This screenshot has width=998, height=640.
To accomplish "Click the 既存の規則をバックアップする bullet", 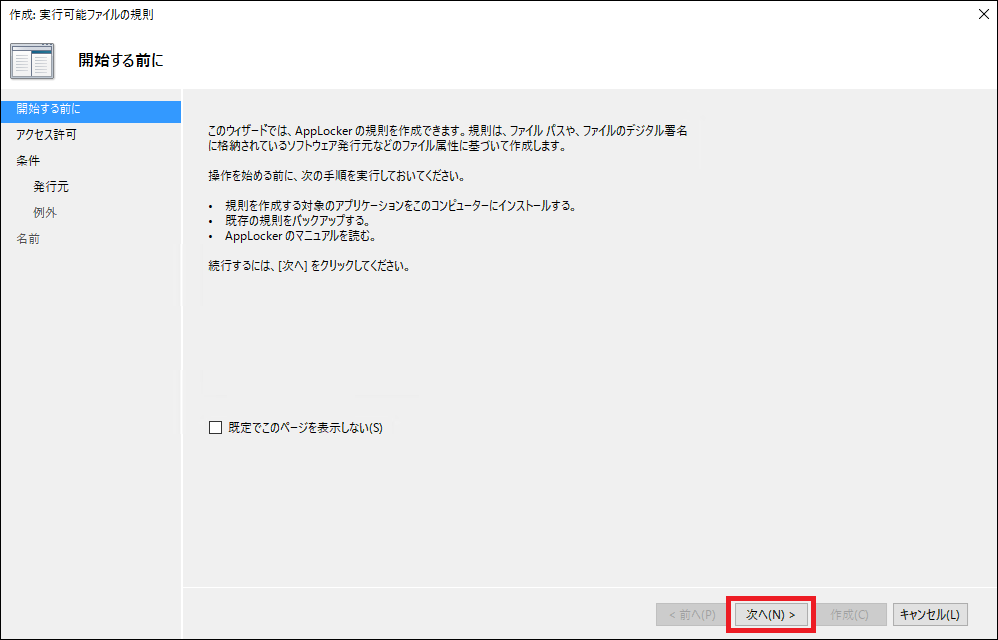I will point(298,221).
